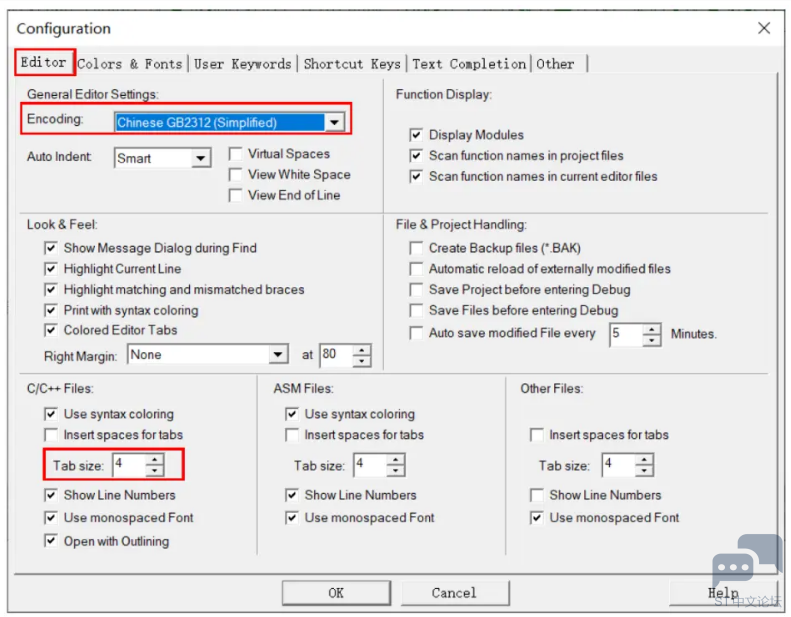The image size is (791, 617).
Task: Toggle Show Message Dialog during Find
Action: pyautogui.click(x=50, y=248)
